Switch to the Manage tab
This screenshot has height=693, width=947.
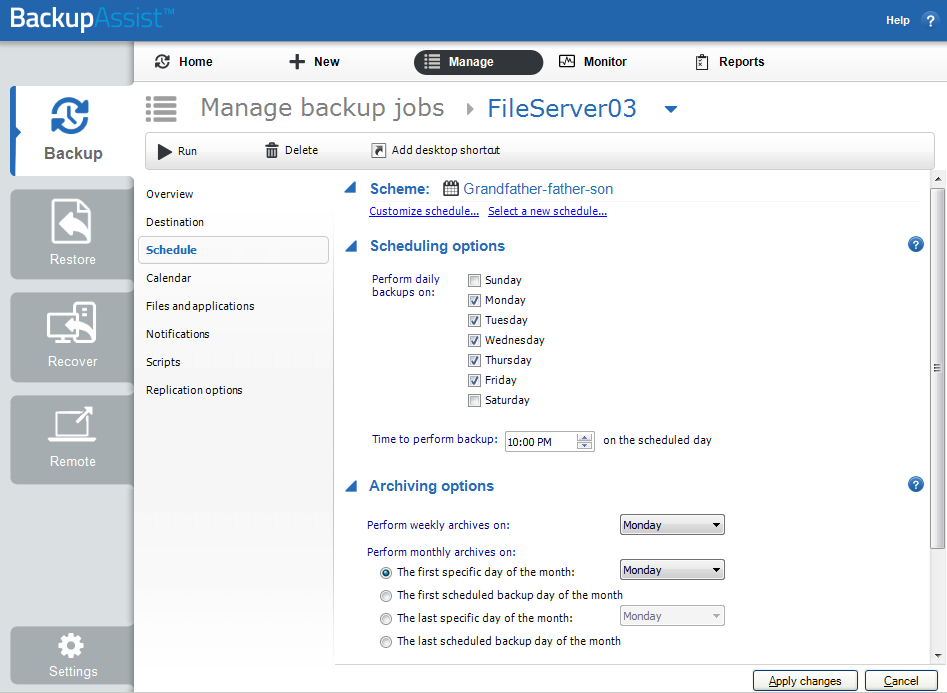click(478, 62)
